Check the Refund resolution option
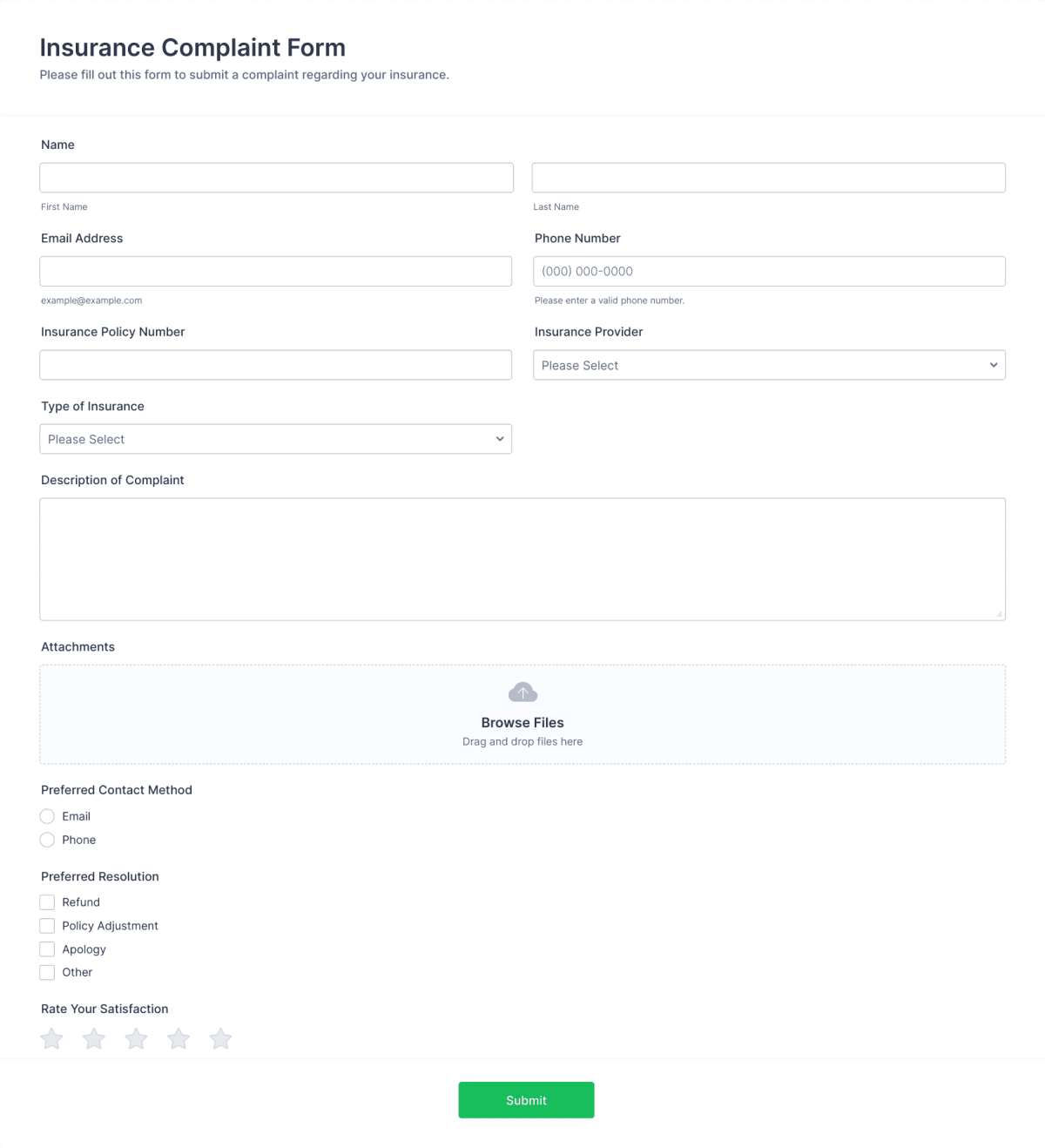 47,902
